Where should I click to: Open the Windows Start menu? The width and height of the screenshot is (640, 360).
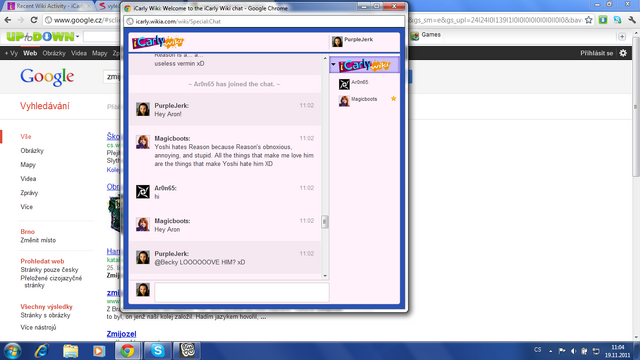(x=12, y=351)
